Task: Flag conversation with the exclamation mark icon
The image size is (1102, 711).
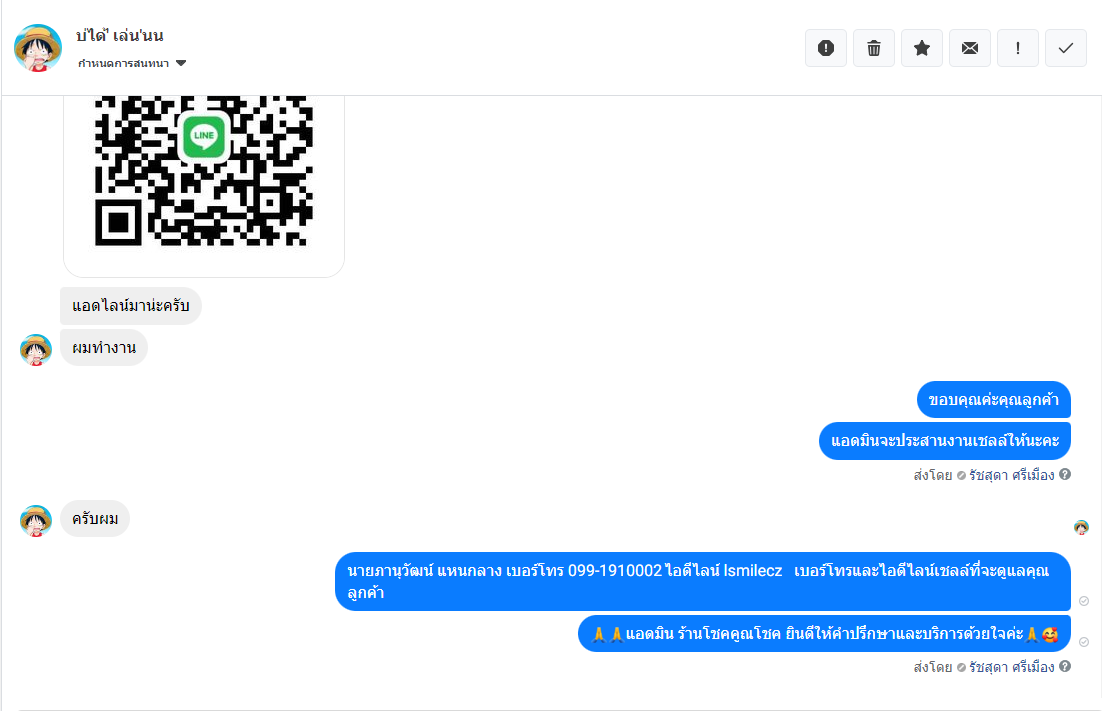Action: coord(1018,48)
